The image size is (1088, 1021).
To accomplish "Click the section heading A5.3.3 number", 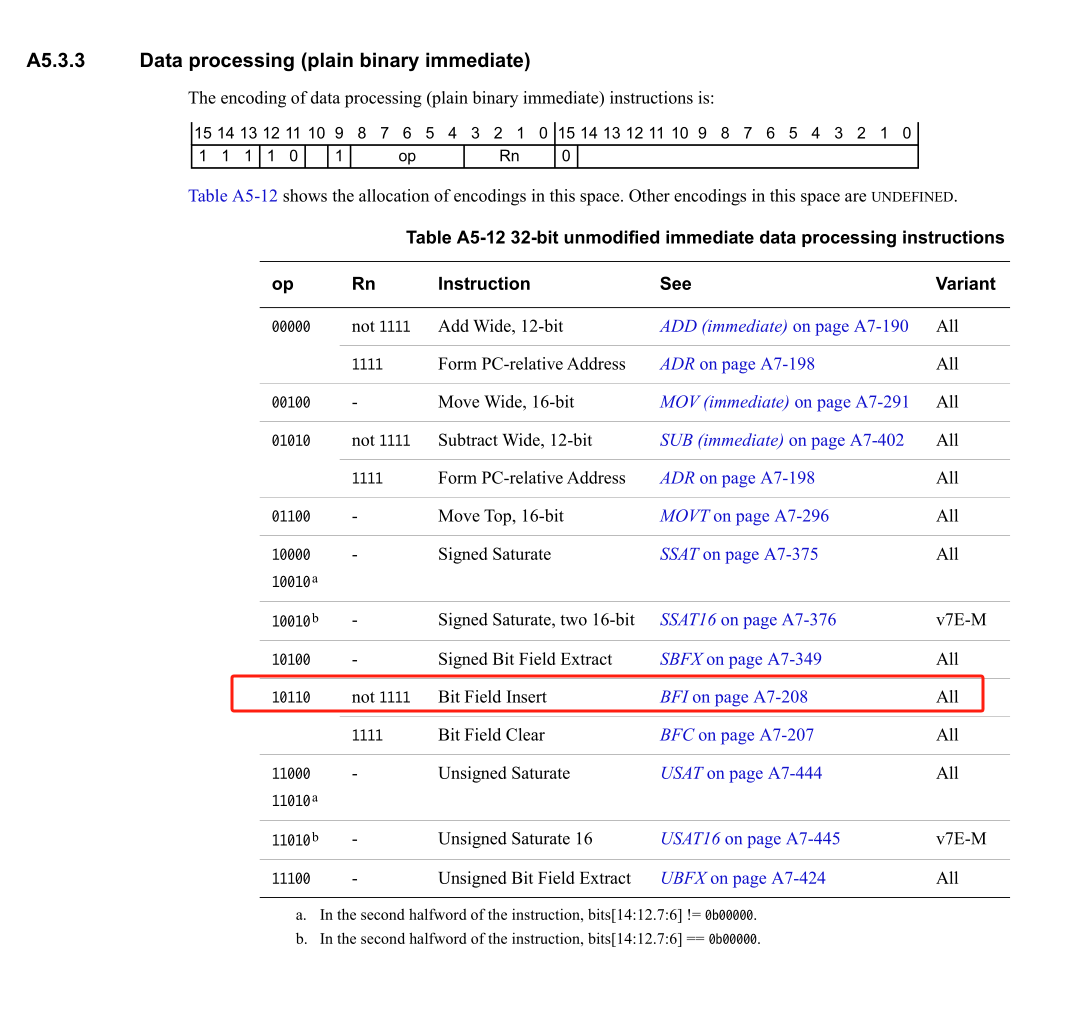I will (56, 61).
